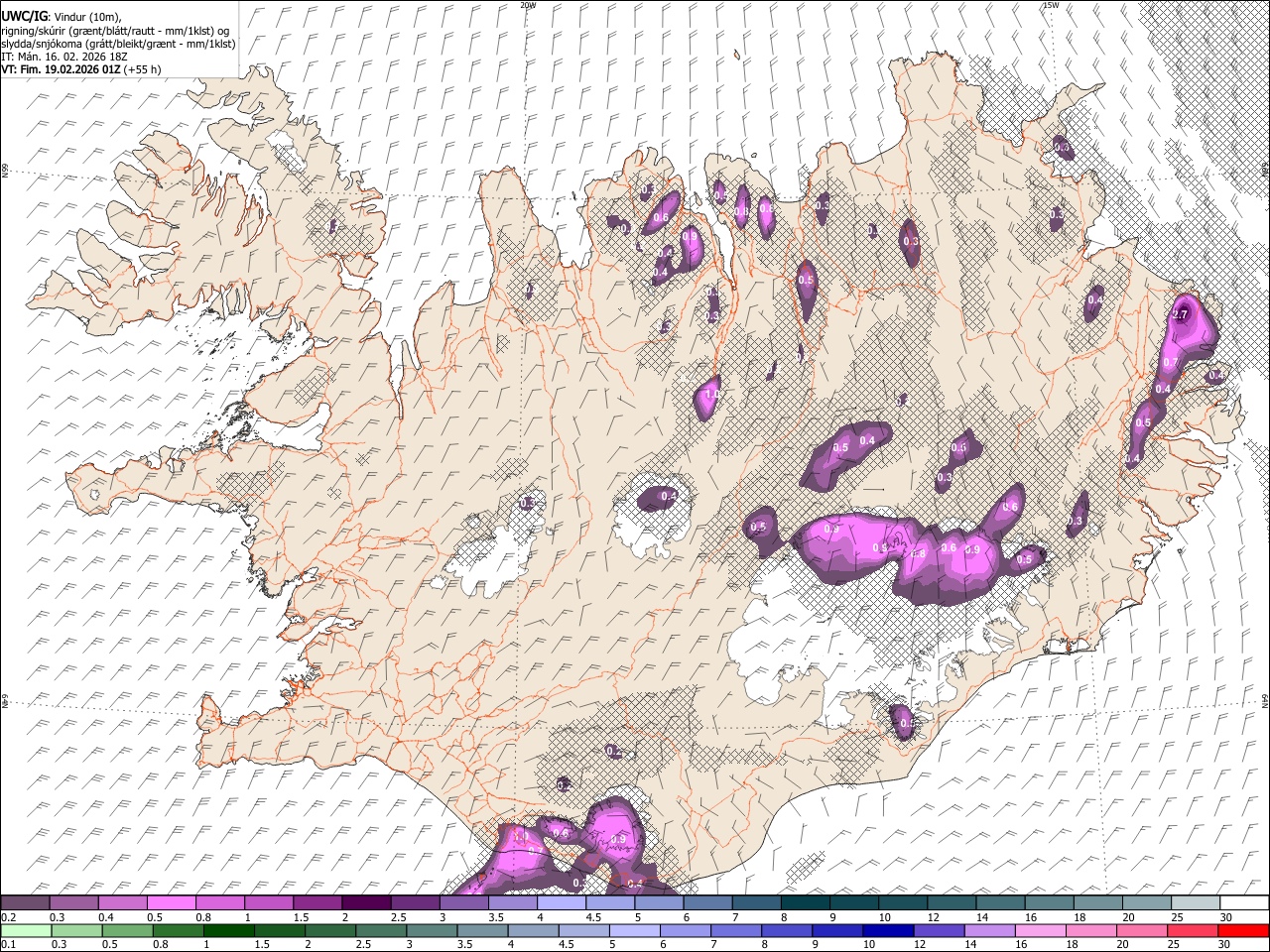Select the light grey swatch between 25 and 30, top row

[1196, 903]
